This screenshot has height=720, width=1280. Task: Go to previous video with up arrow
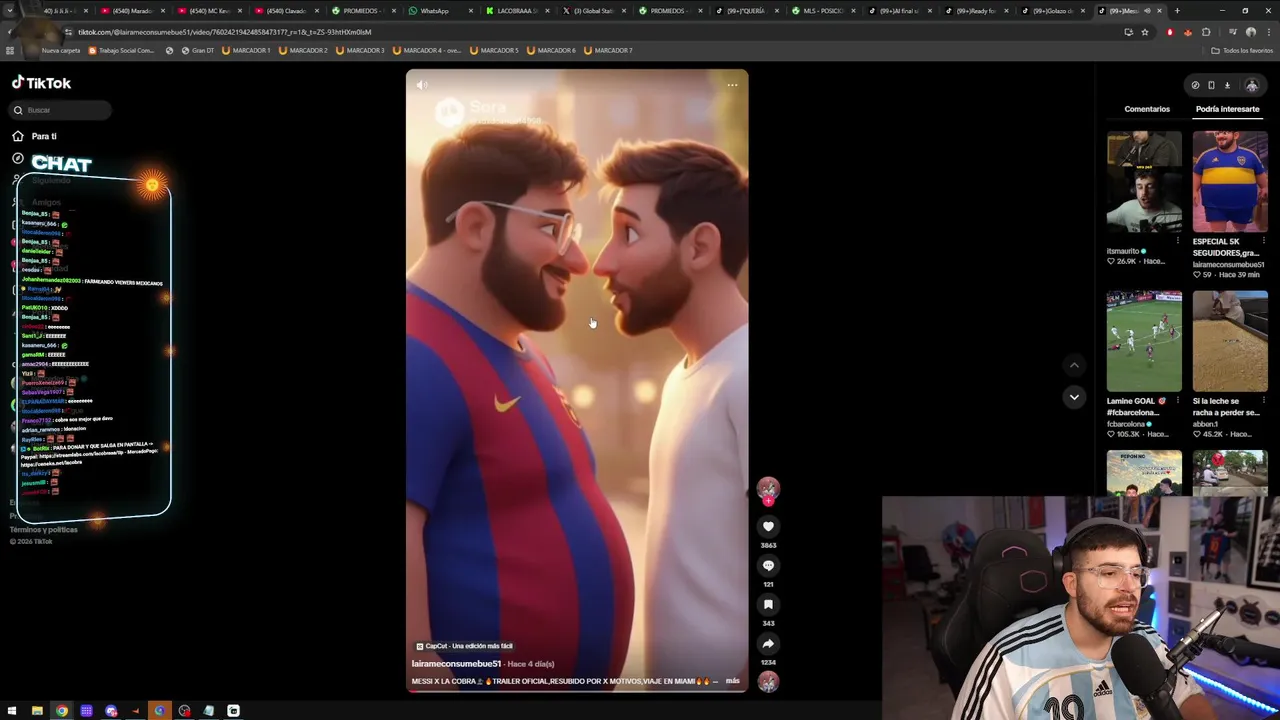coord(1074,365)
